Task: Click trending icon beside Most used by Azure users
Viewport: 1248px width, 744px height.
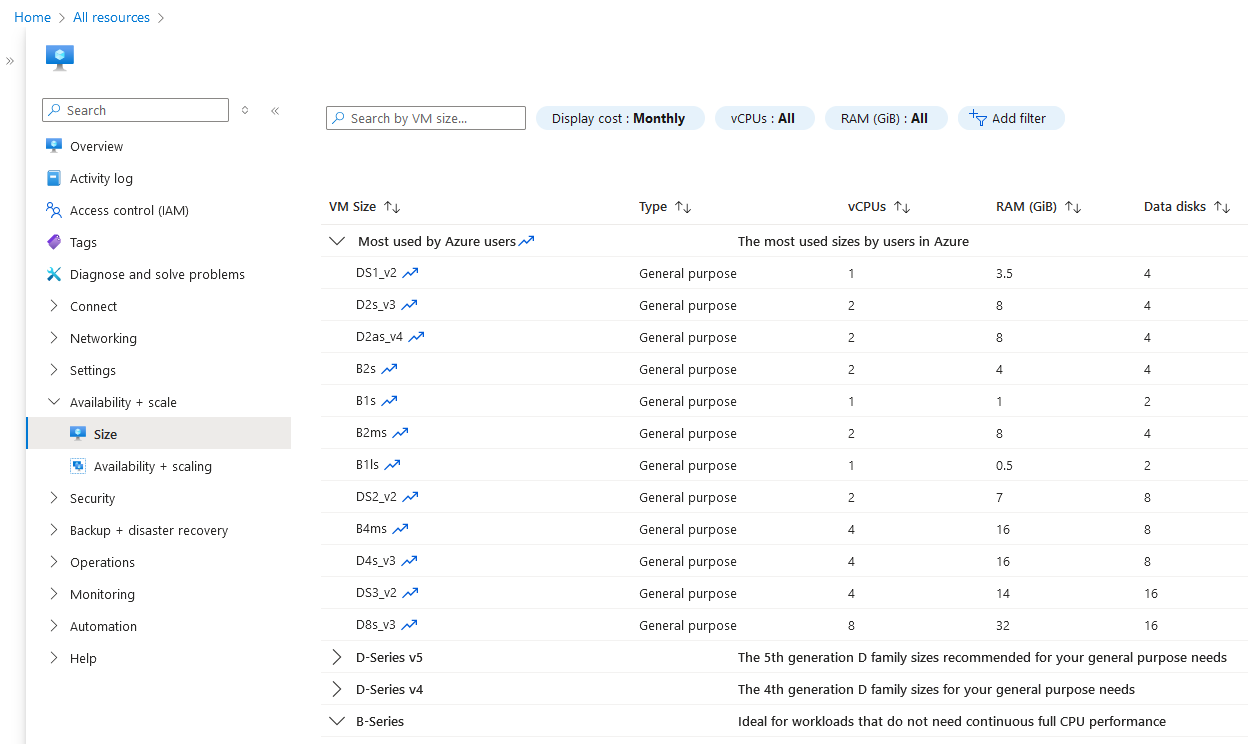Action: pyautogui.click(x=527, y=240)
